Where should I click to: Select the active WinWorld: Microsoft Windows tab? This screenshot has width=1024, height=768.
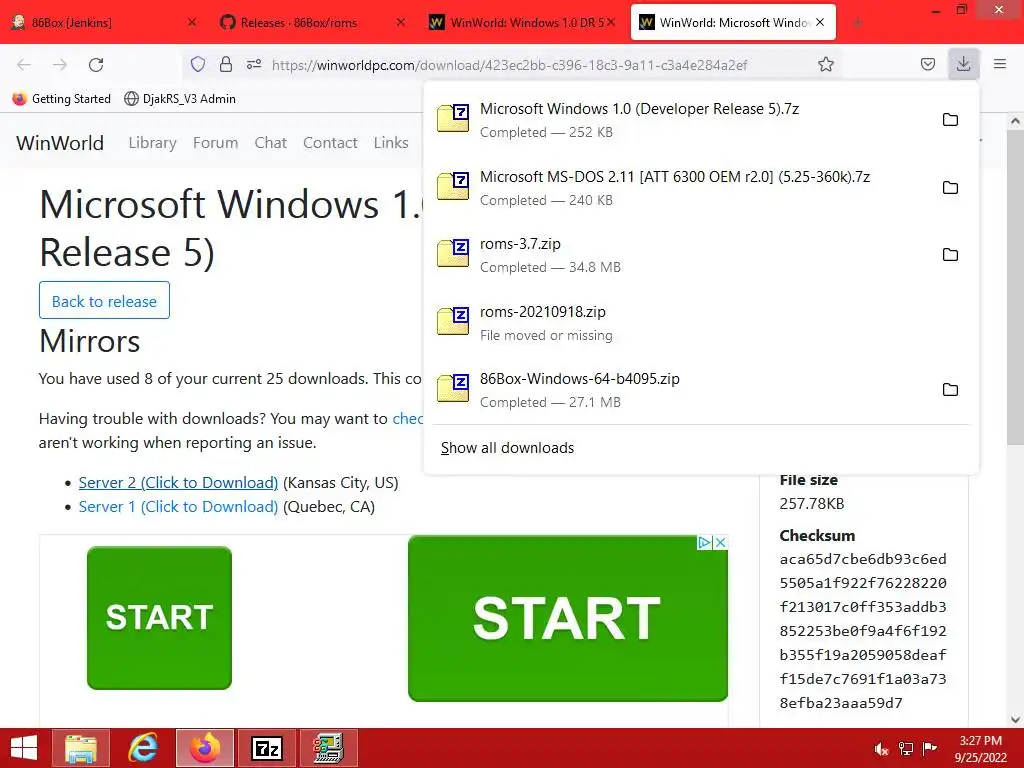point(733,23)
